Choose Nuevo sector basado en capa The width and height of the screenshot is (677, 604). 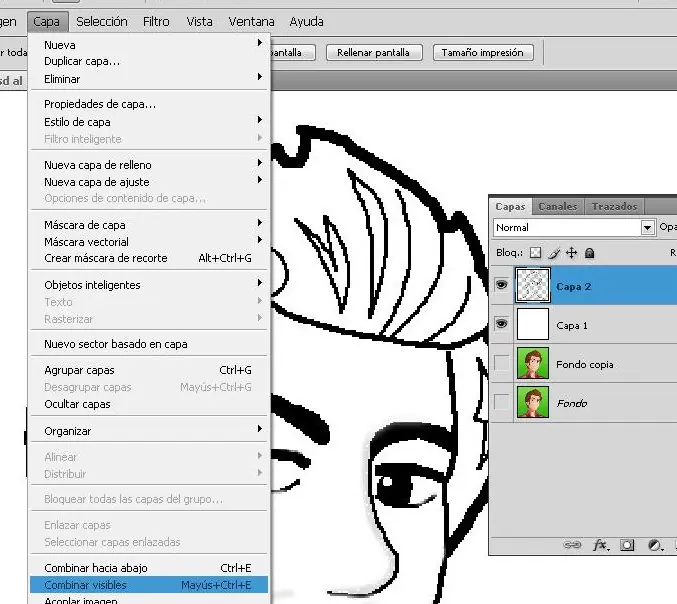(x=149, y=344)
